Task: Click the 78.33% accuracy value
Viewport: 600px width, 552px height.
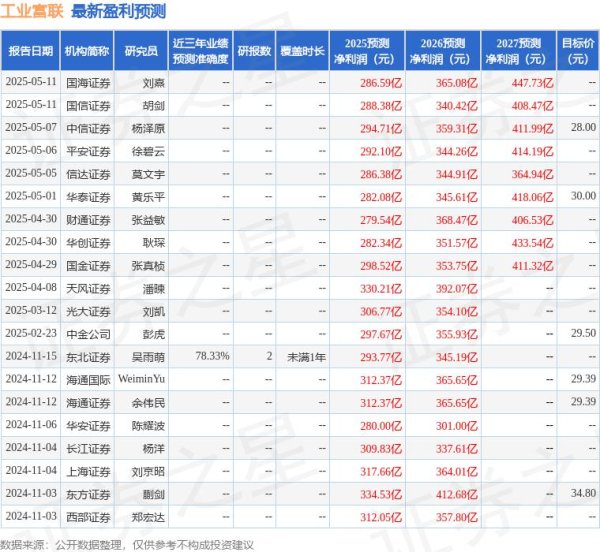Action: coord(212,356)
